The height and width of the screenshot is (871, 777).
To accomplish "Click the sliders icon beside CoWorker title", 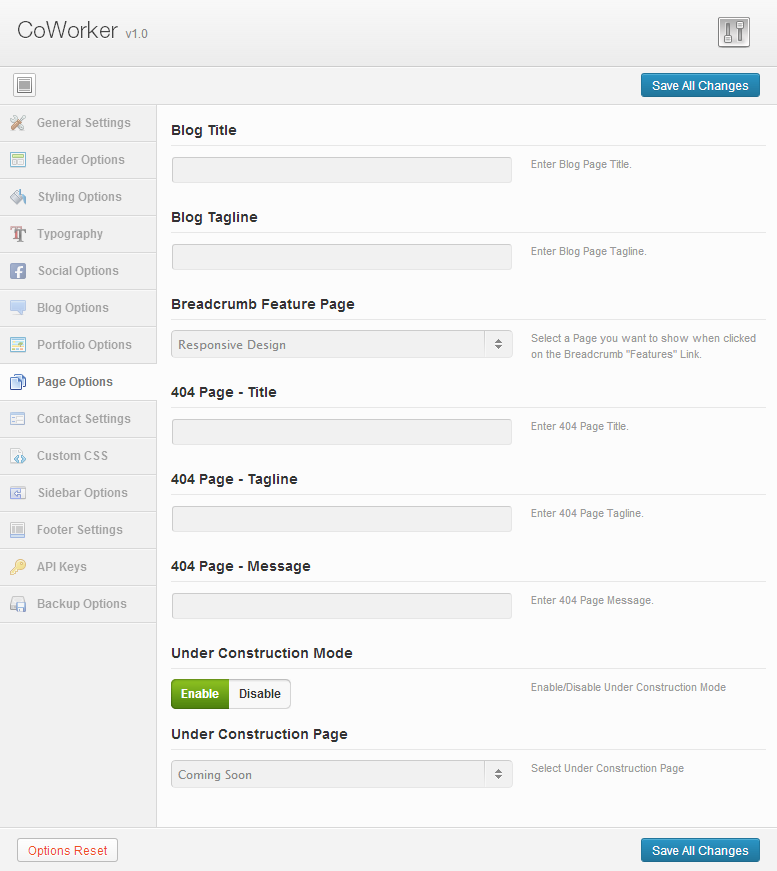I will point(734,32).
